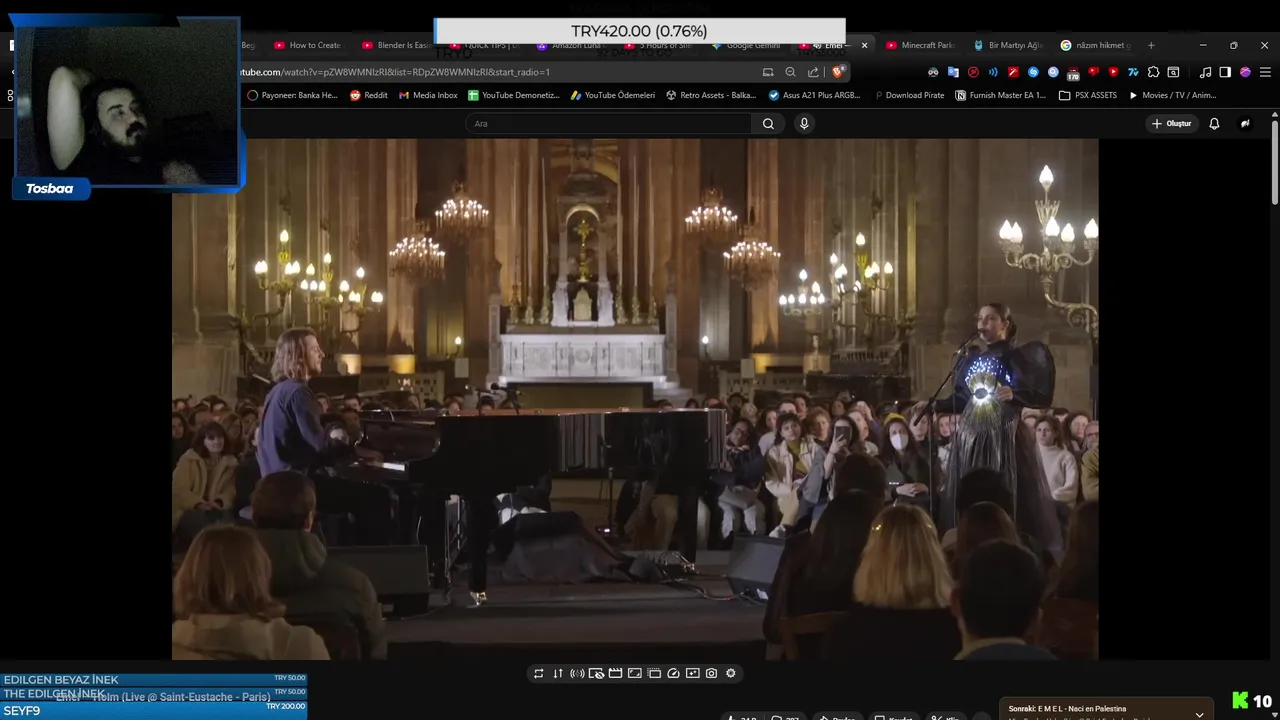Screen dimensions: 1280x720
Task: Open YouTube Demonetiz bookmark
Action: point(514,95)
